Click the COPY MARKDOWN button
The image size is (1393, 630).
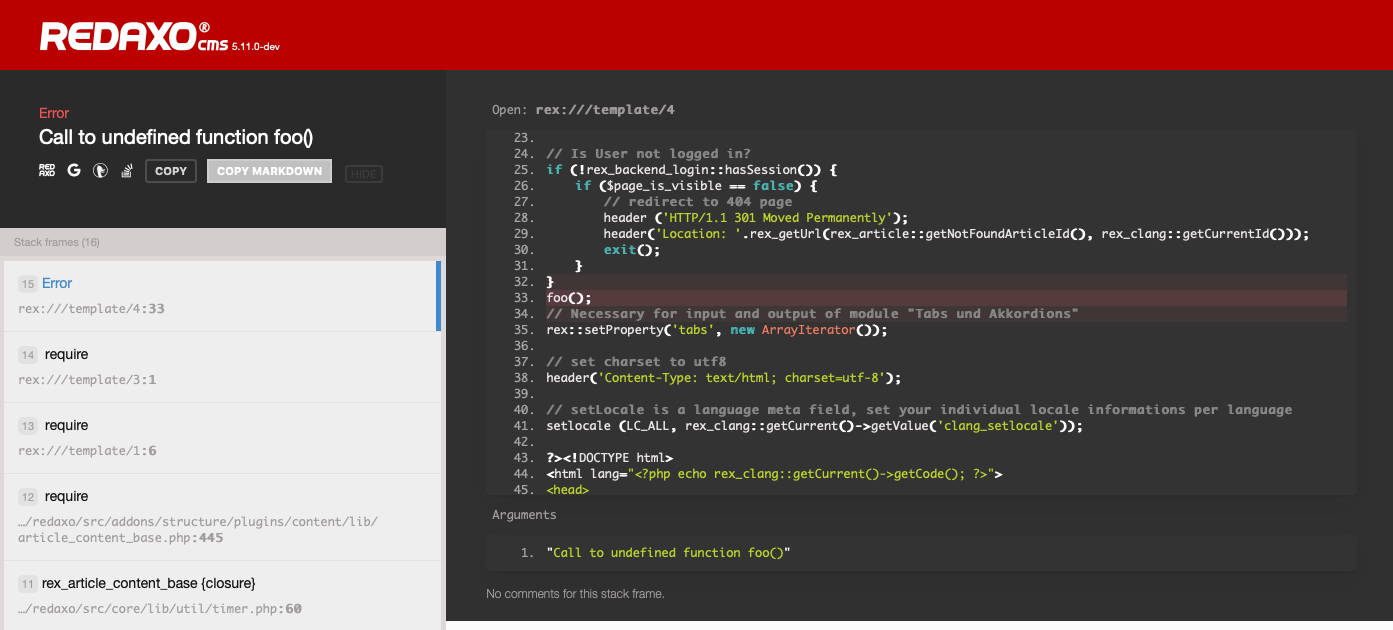click(x=270, y=171)
